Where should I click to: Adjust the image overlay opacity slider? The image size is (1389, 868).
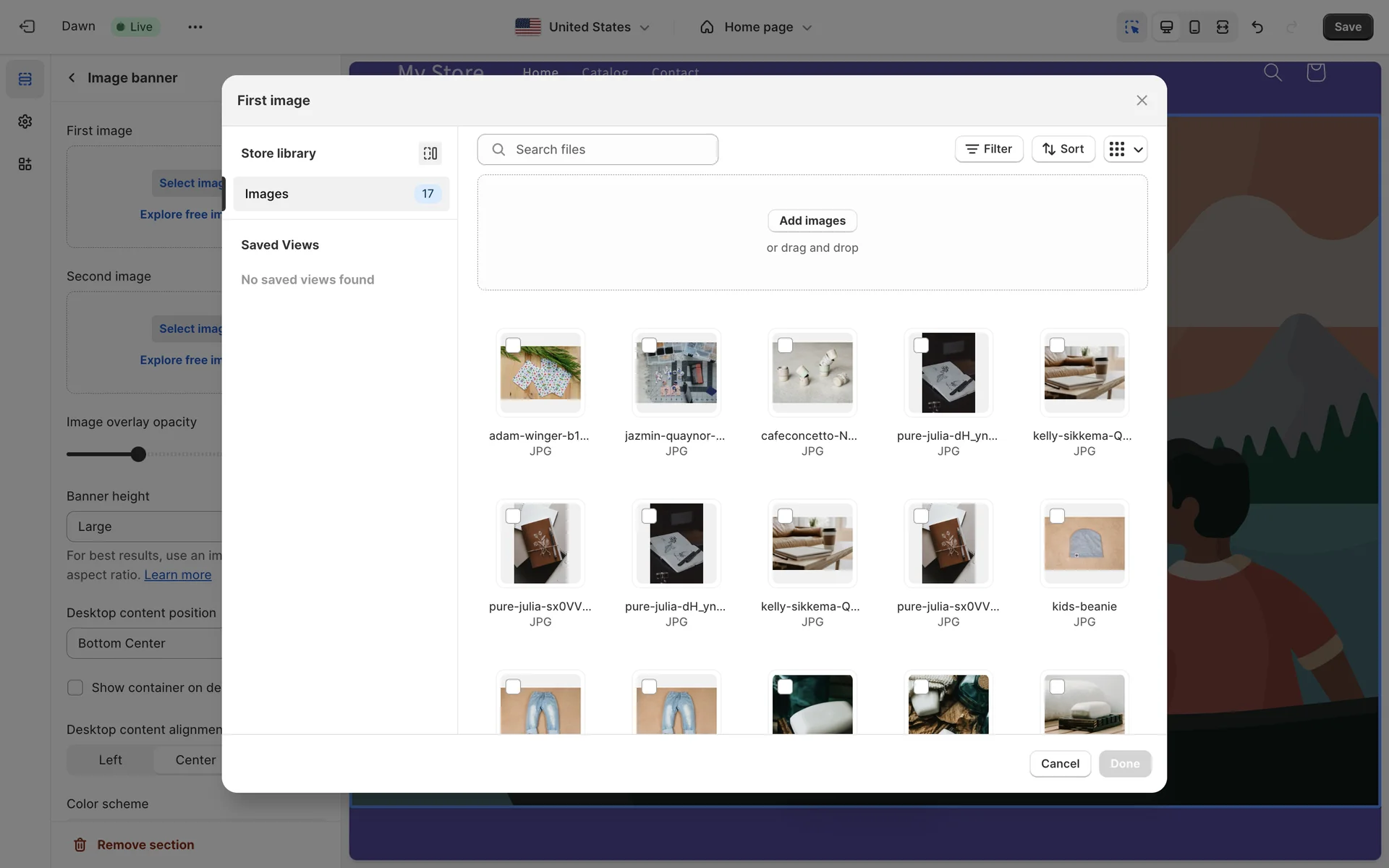[x=138, y=454]
